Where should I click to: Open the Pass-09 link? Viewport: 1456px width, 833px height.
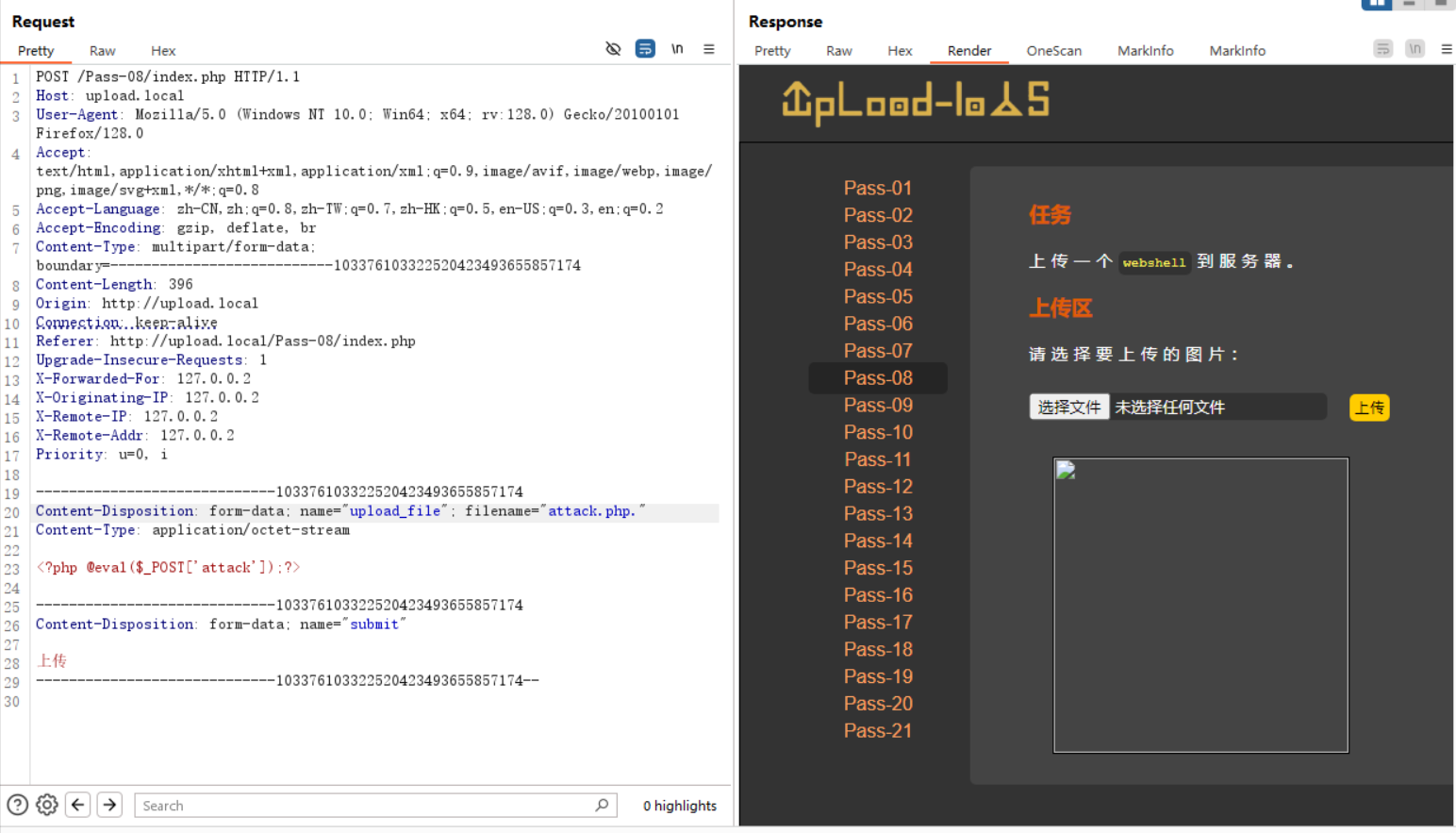[878, 405]
